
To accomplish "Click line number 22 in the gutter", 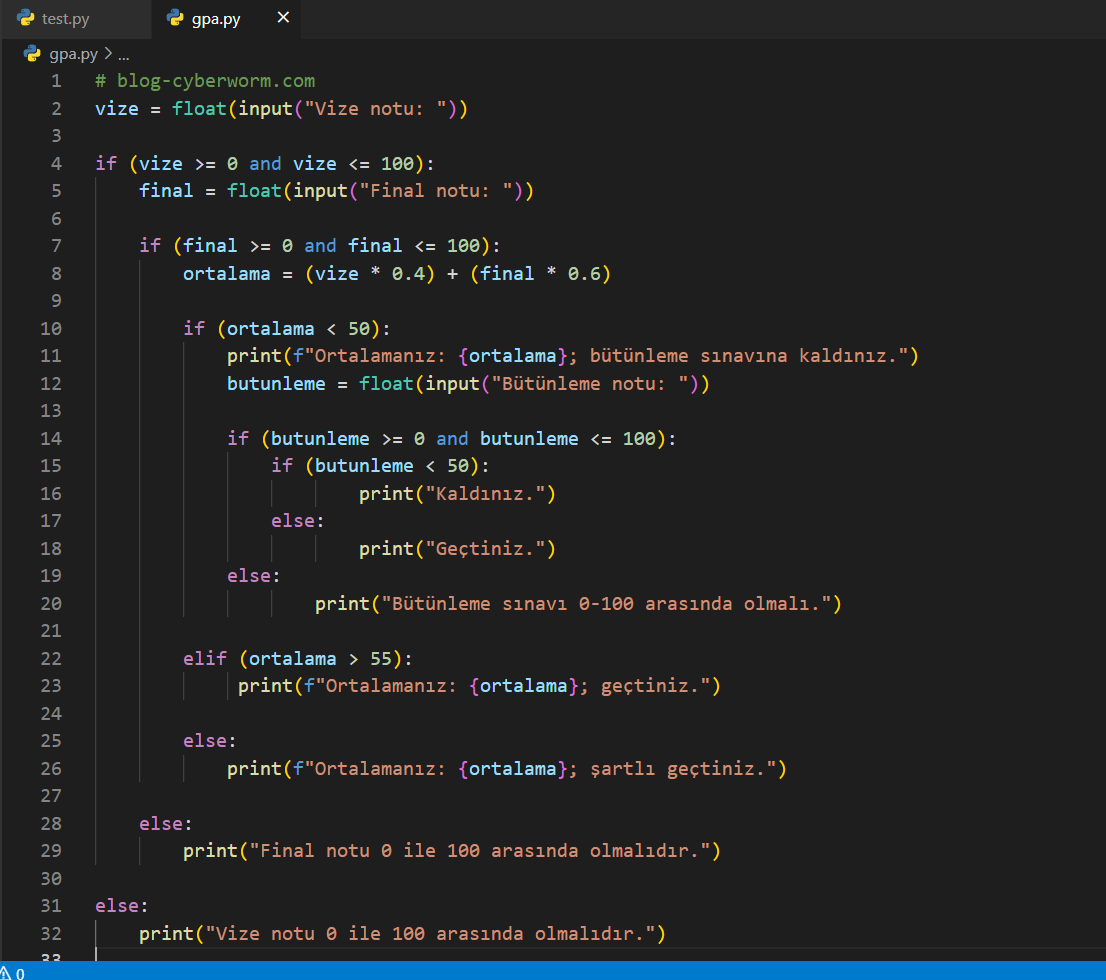I will 50,658.
